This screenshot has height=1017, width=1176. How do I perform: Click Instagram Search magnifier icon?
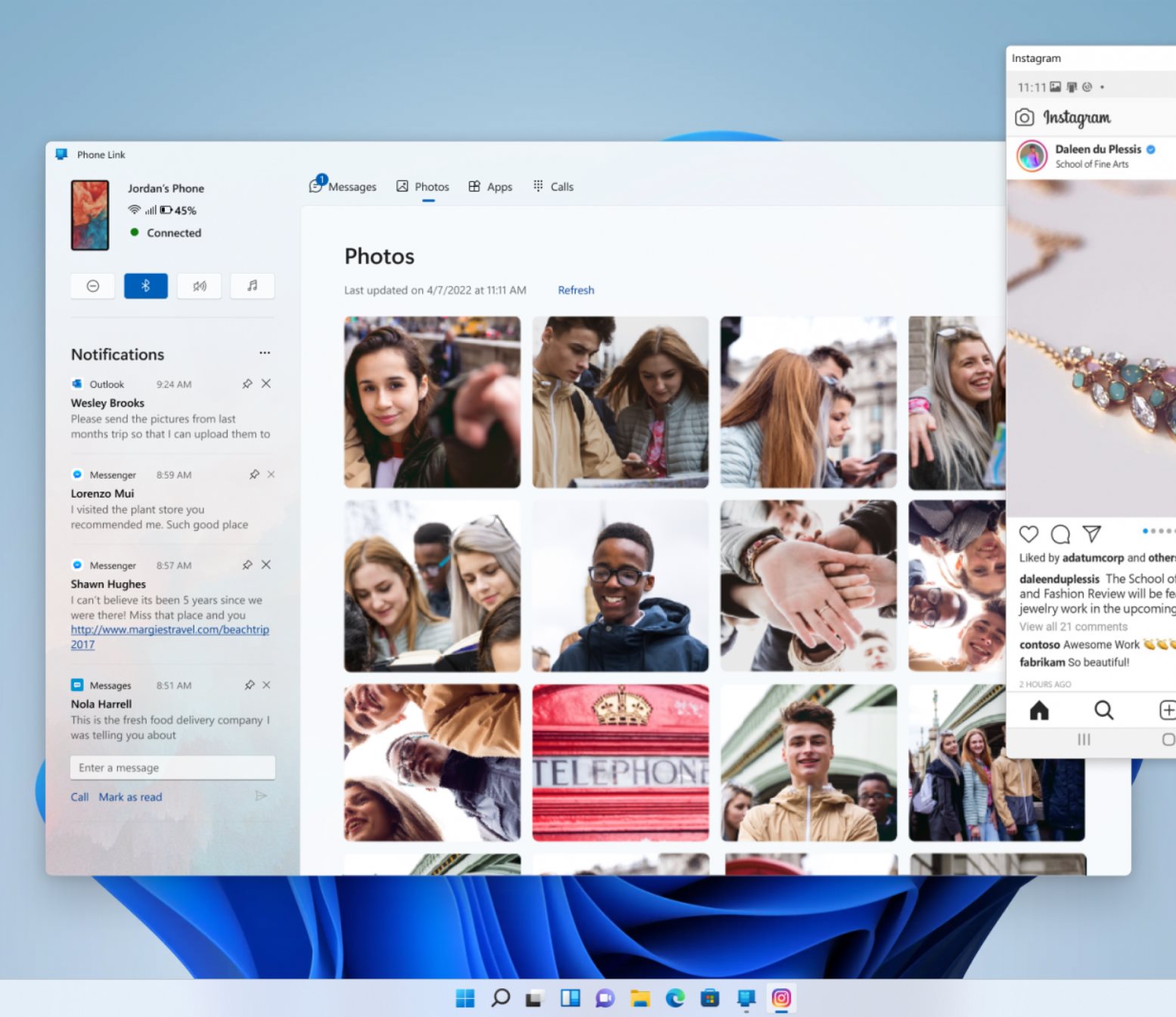click(1104, 710)
